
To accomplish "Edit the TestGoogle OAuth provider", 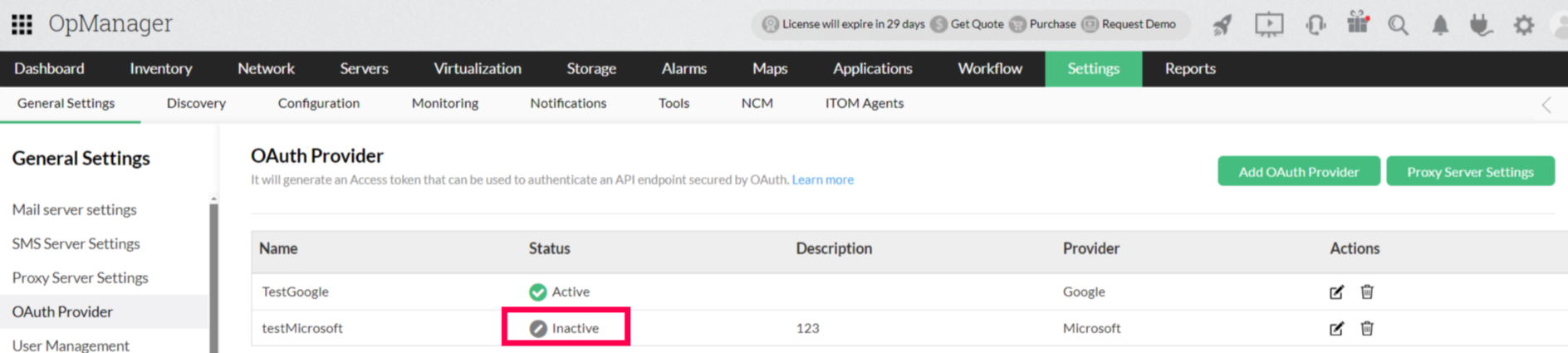I will [x=1336, y=292].
